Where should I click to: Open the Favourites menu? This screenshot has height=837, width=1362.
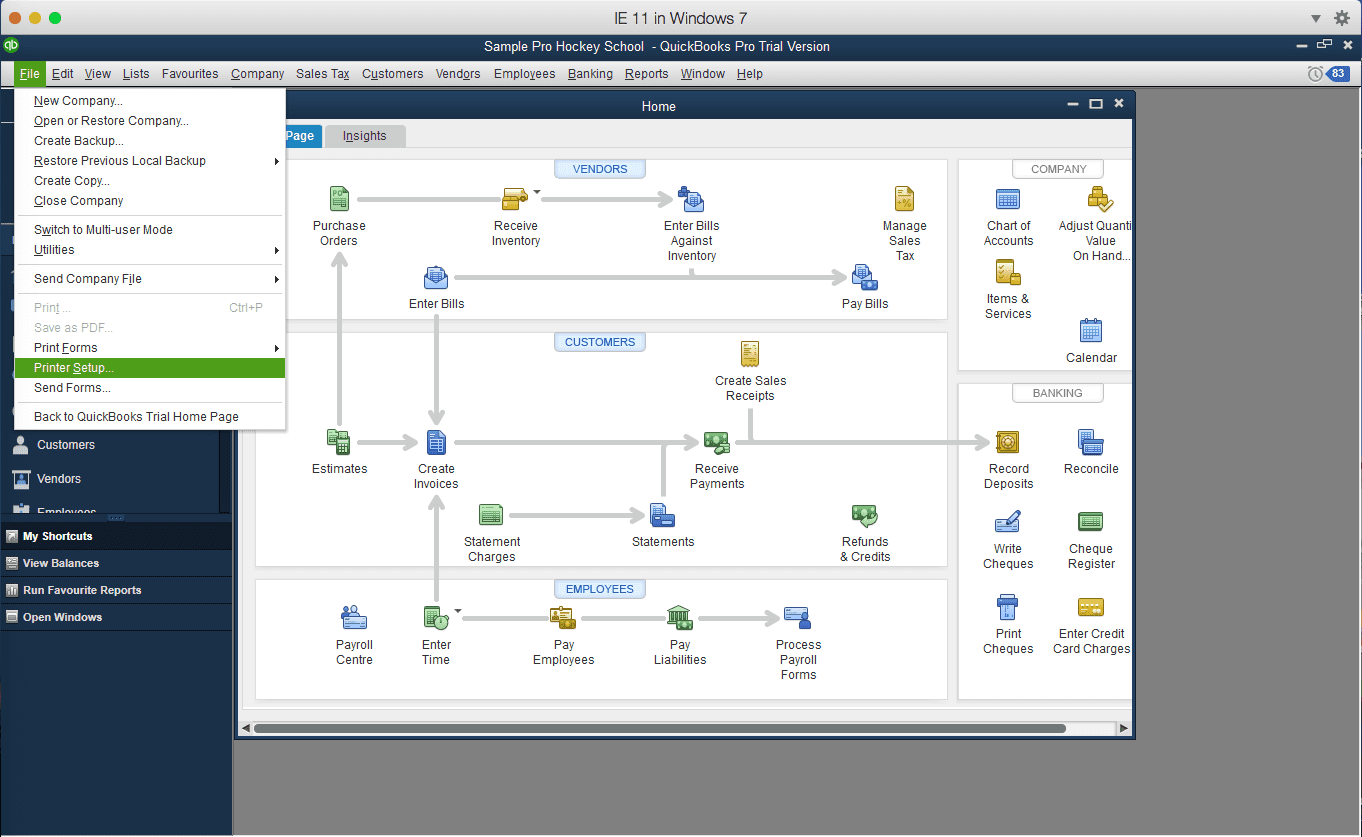coord(190,74)
